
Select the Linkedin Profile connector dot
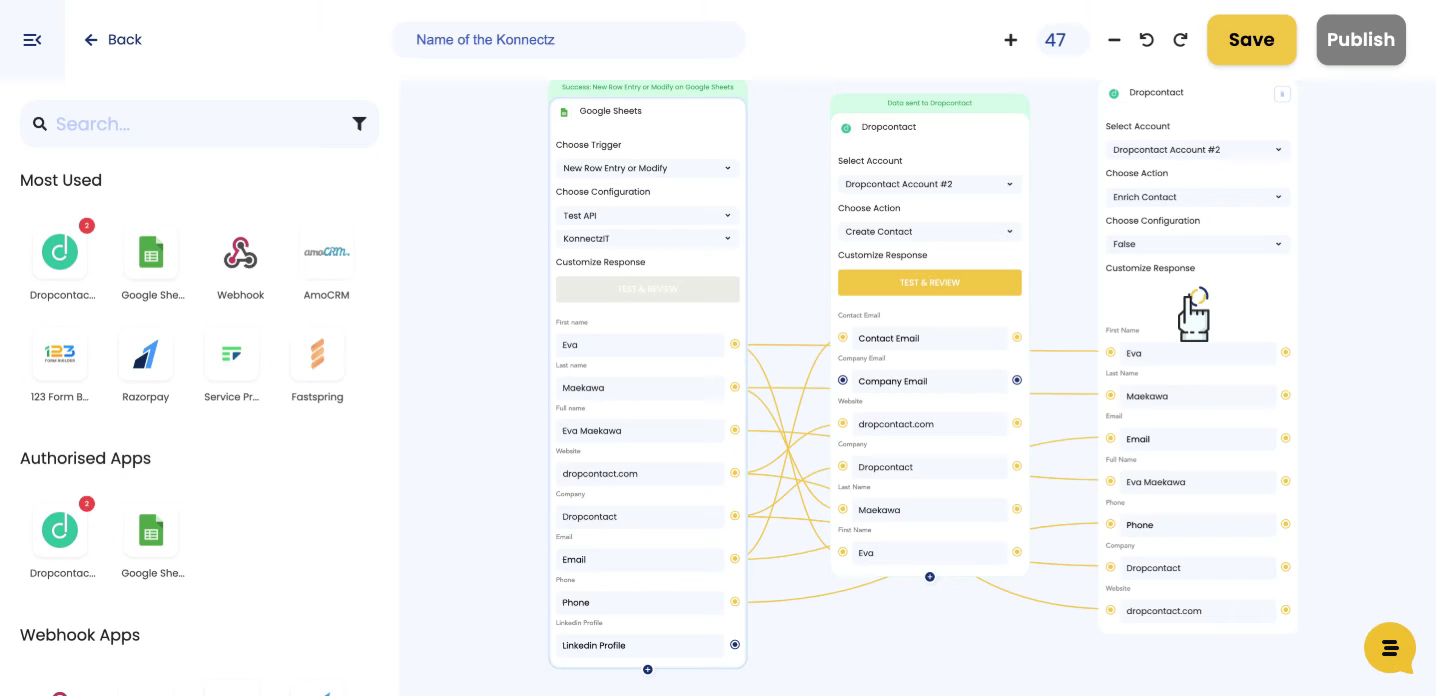(735, 645)
